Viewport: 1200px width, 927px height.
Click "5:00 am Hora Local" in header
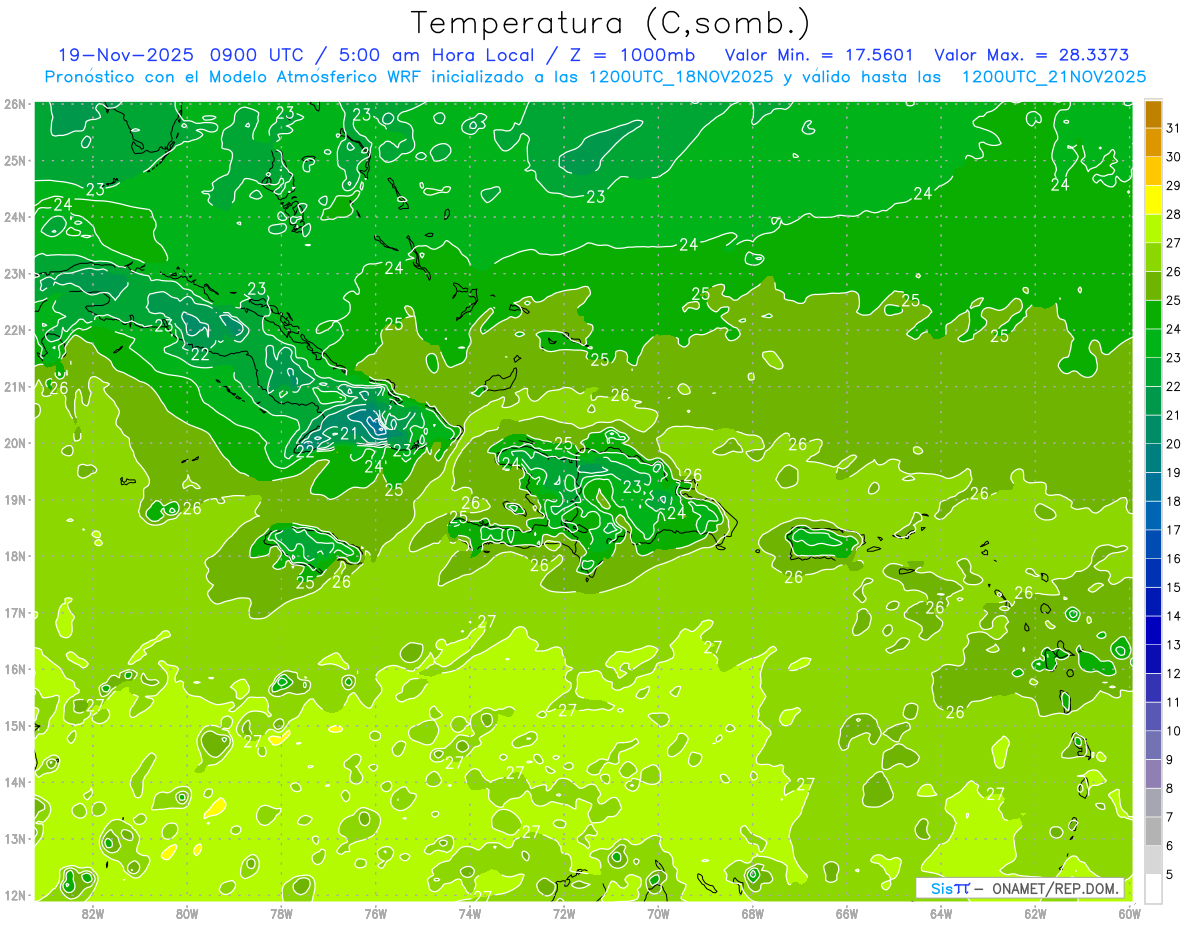[x=435, y=56]
